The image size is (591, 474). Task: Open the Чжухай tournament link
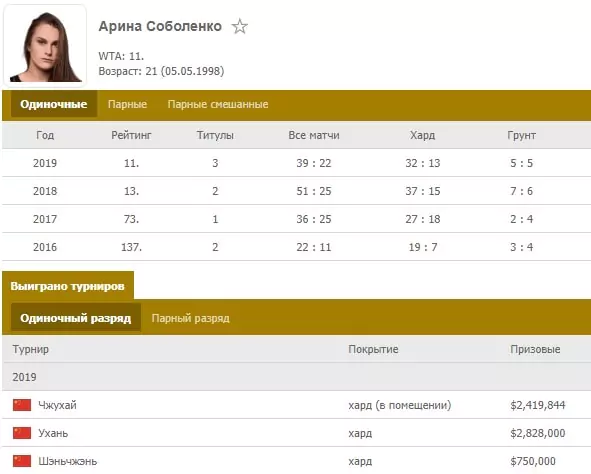(57, 405)
